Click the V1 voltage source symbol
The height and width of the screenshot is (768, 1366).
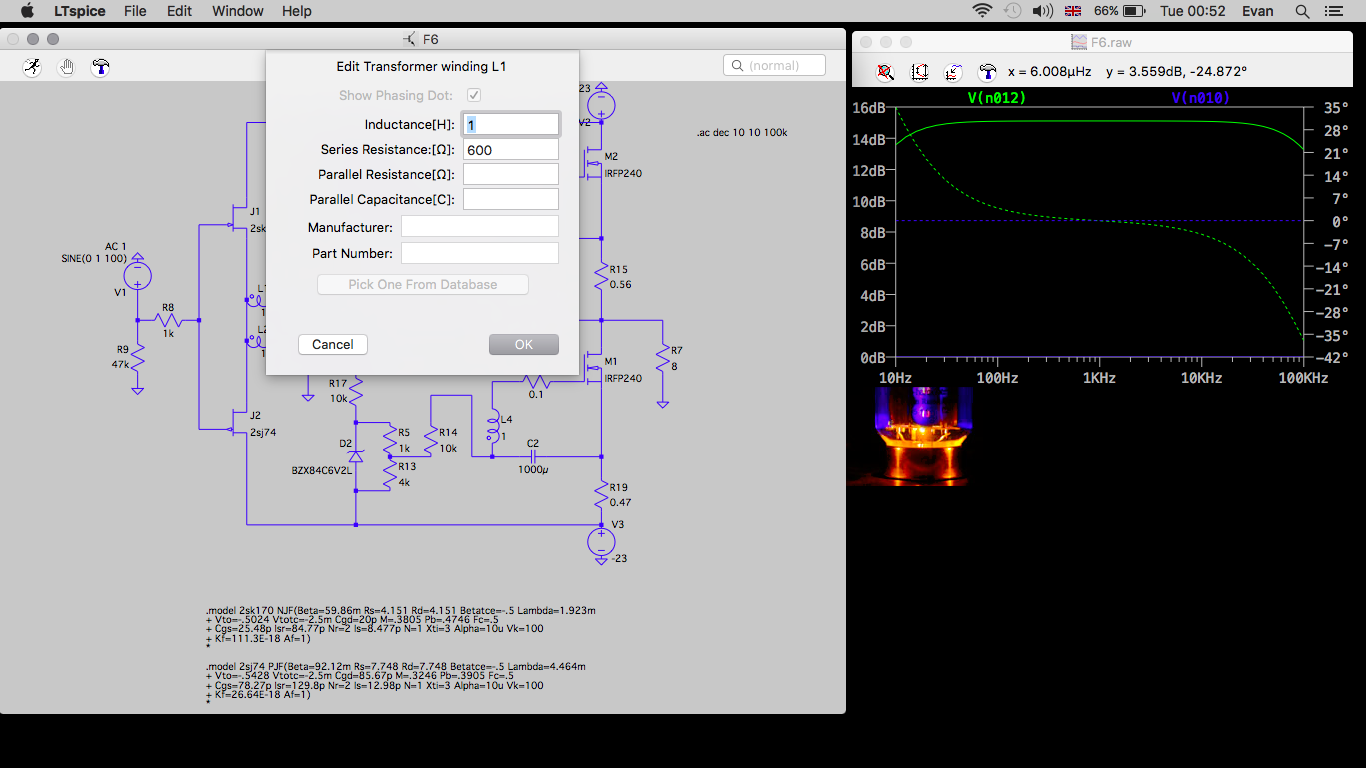[137, 274]
